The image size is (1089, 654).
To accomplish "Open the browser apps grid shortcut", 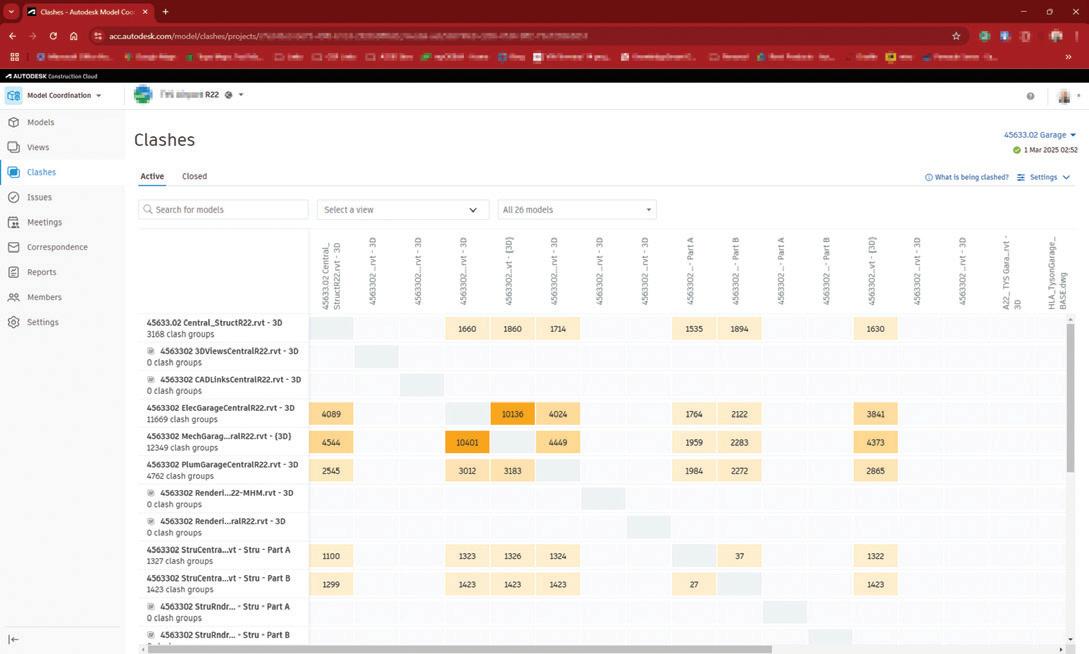I will (14, 57).
